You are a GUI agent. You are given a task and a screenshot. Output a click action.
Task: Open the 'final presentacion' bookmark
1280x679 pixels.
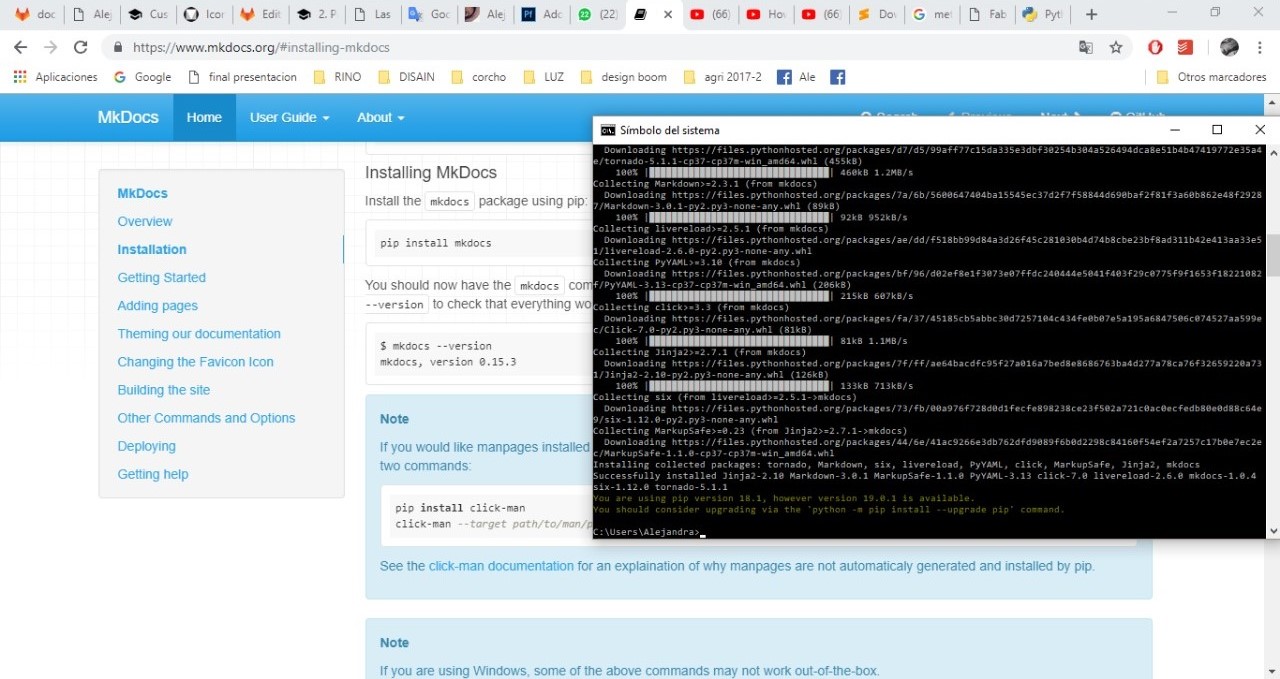tap(241, 77)
